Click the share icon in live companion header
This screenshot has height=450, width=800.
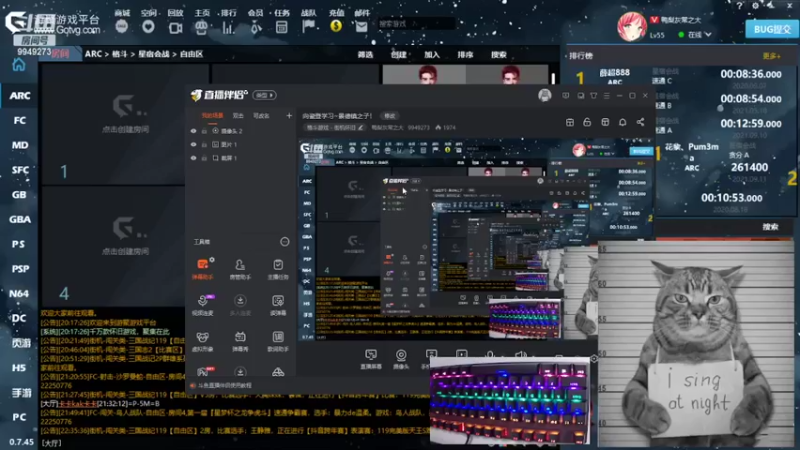pos(640,122)
